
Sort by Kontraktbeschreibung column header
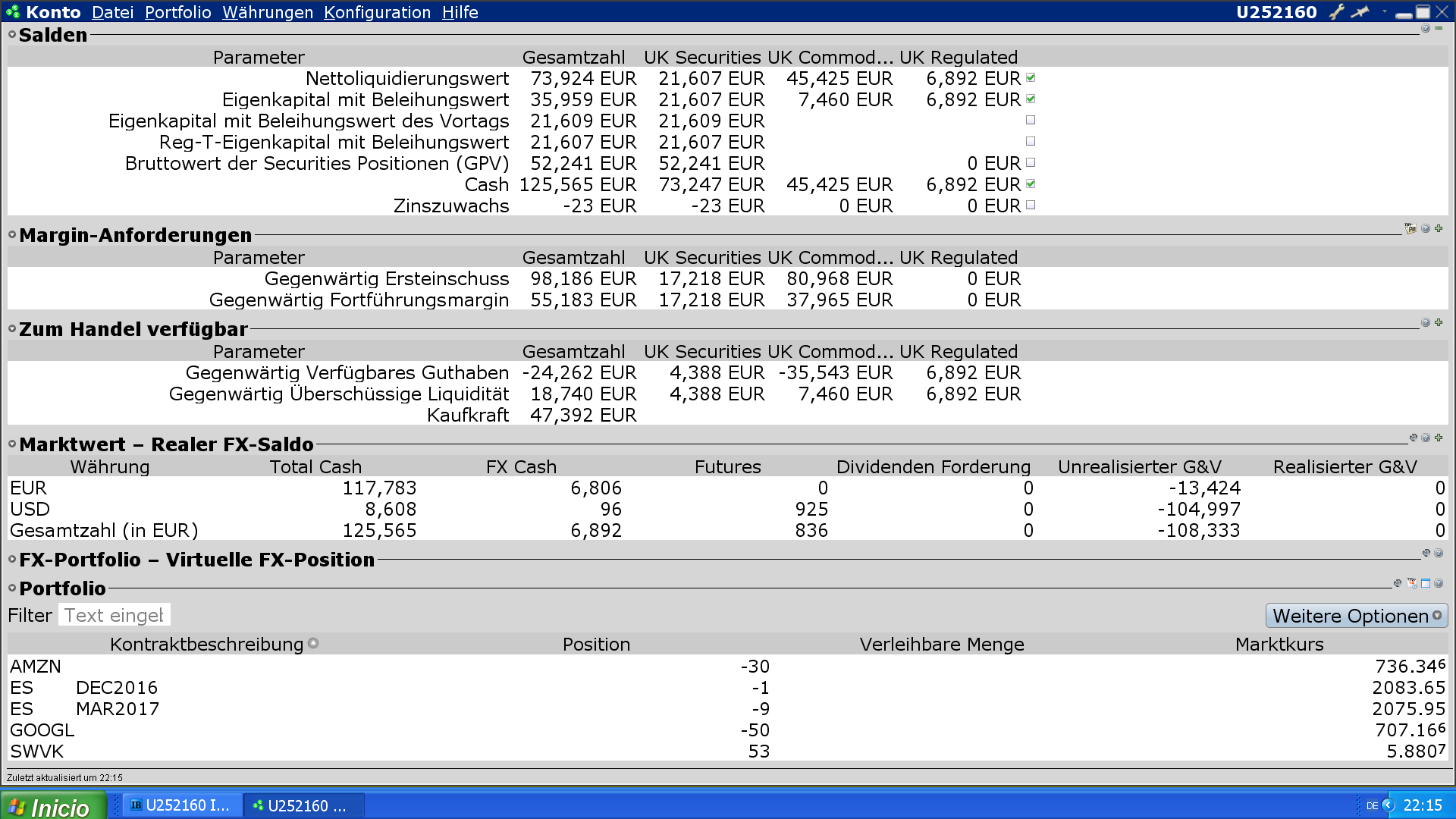click(x=206, y=645)
